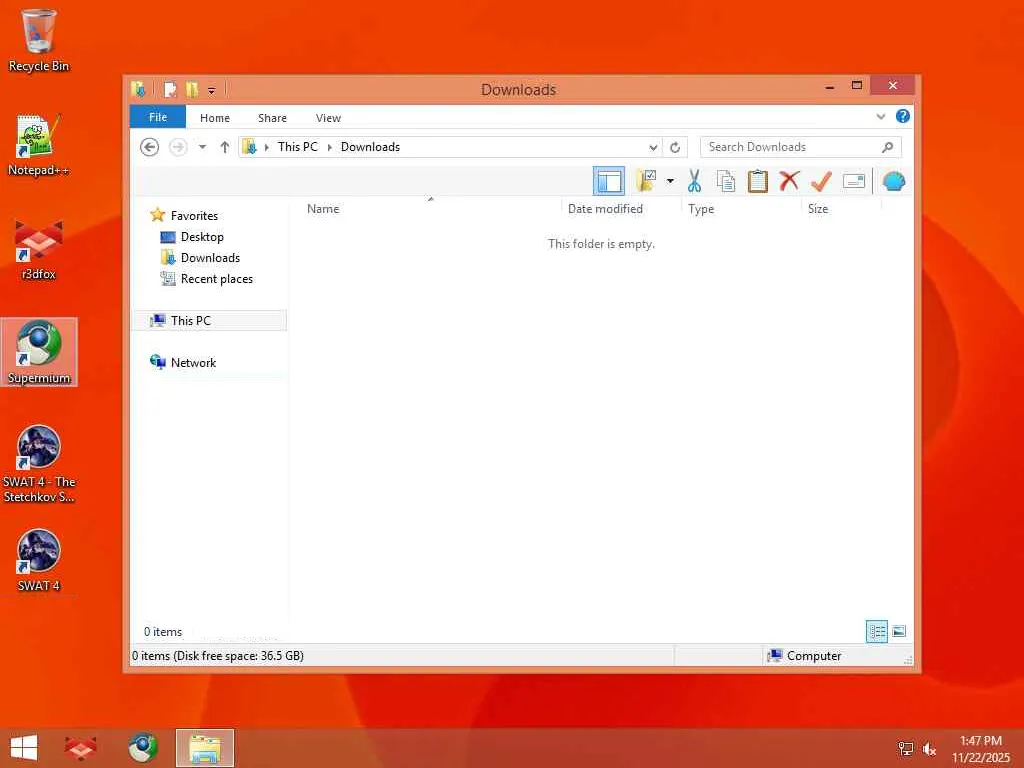Image resolution: width=1024 pixels, height=768 pixels.
Task: Select the r3dfox desktop shortcut
Action: [x=39, y=249]
